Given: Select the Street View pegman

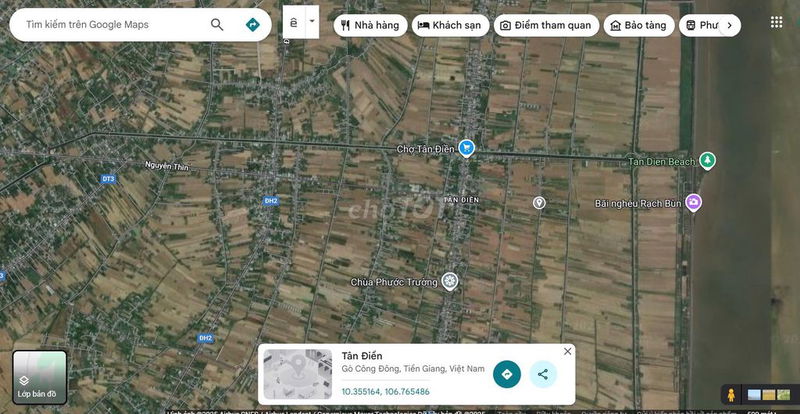Looking at the screenshot, I should pos(731,394).
